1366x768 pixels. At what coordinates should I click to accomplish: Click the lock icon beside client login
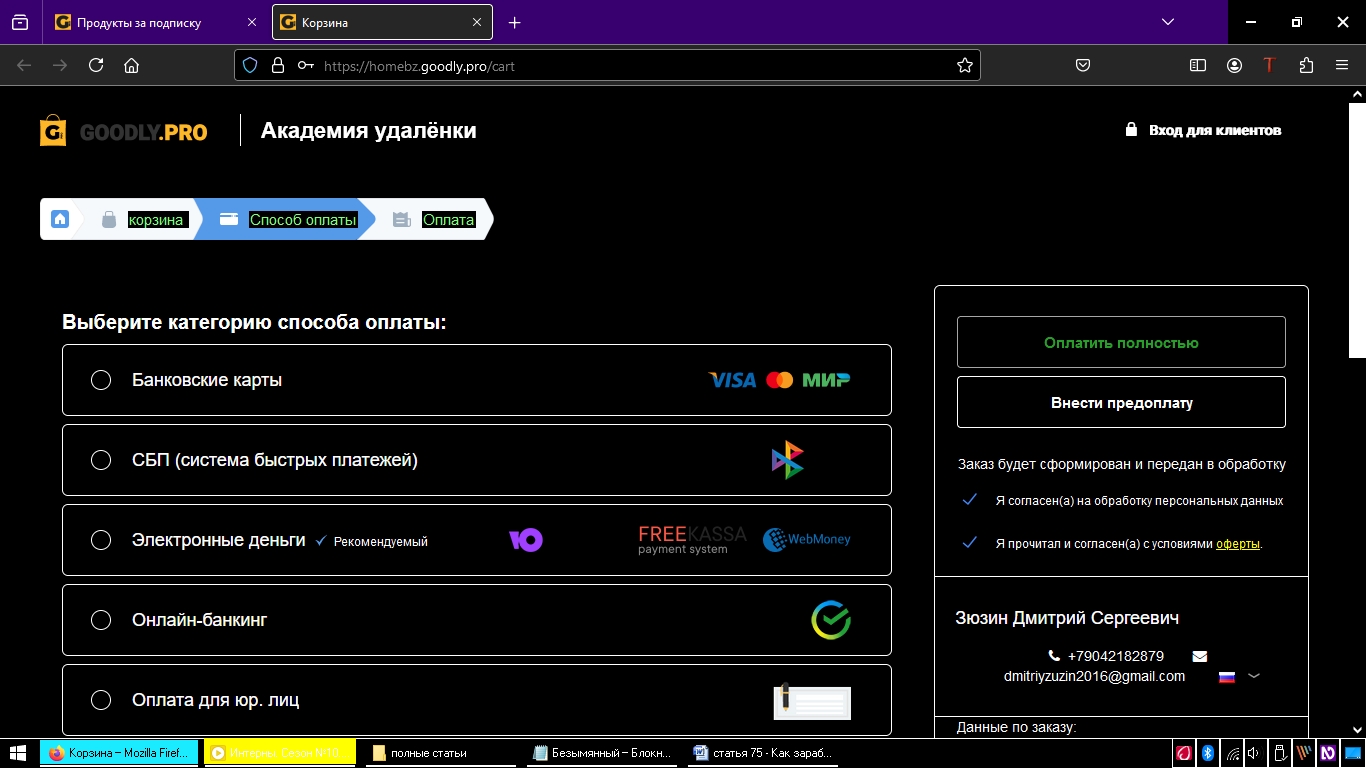[1131, 130]
